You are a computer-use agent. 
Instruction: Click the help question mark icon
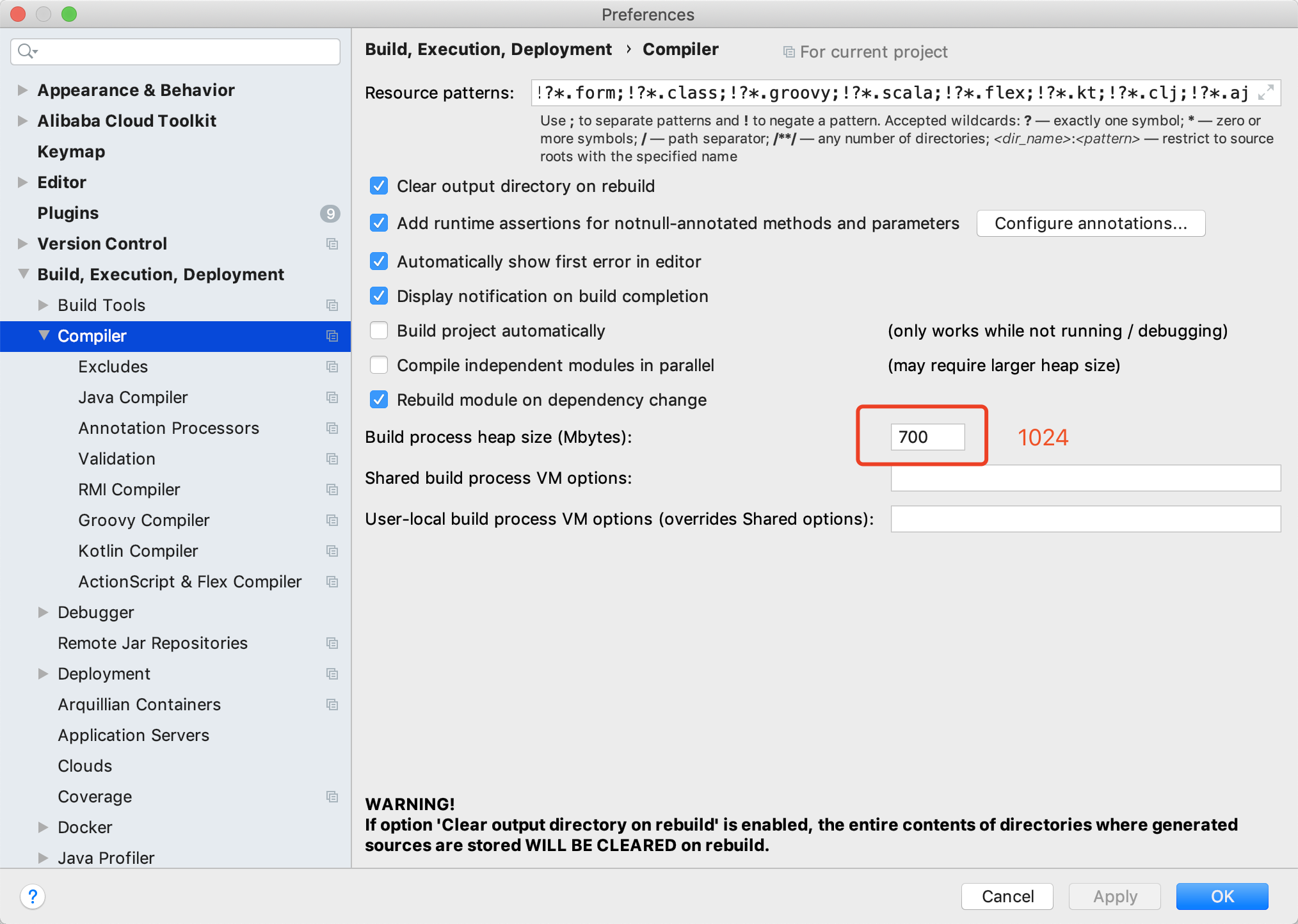[x=33, y=896]
